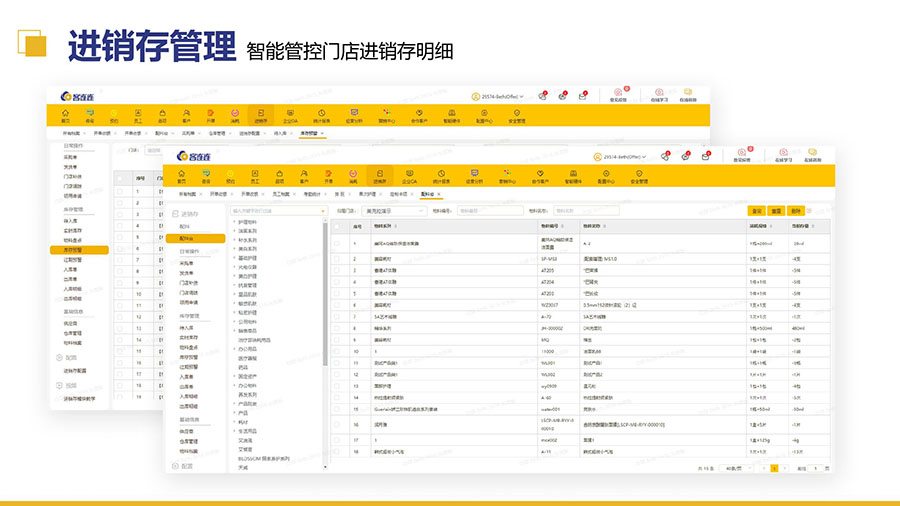This screenshot has height=506, width=900.
Task: Open 在线学习 icon in front window header
Action: click(x=783, y=155)
